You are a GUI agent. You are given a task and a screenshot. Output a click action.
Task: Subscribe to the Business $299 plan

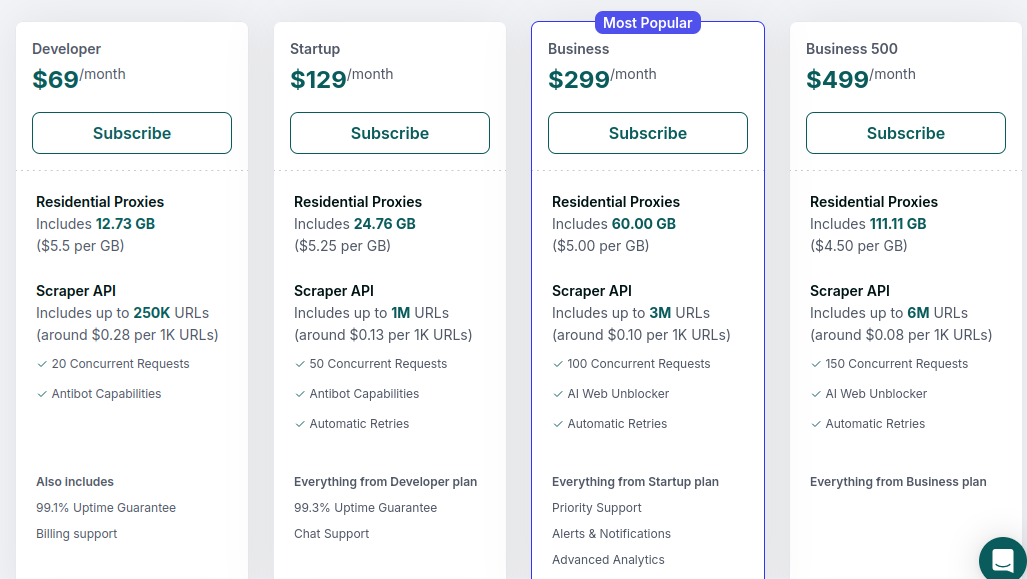click(x=648, y=133)
